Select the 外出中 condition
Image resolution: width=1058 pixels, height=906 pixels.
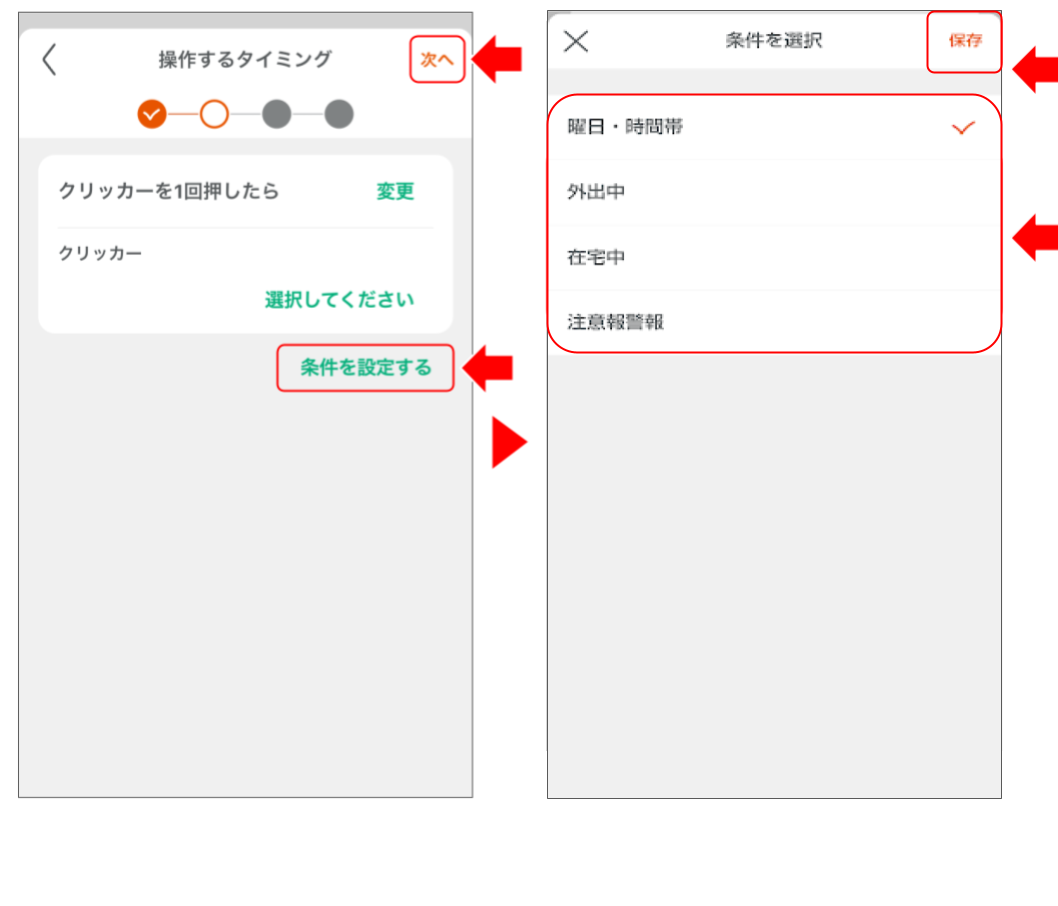tap(597, 192)
